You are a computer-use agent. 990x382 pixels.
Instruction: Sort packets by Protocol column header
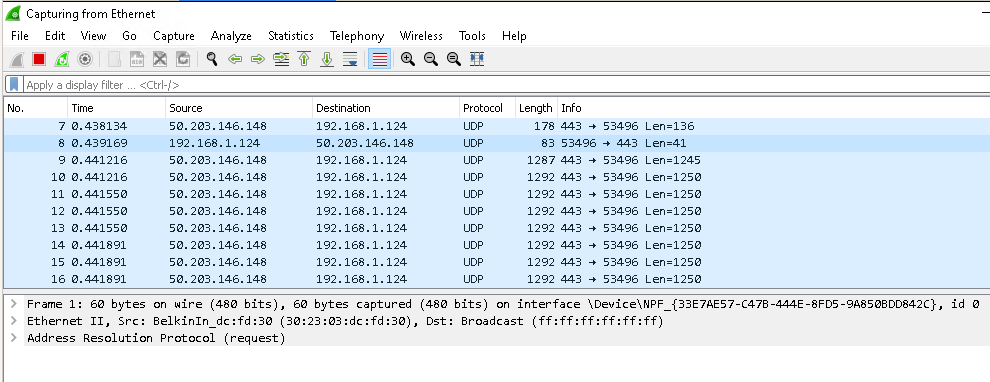(487, 108)
